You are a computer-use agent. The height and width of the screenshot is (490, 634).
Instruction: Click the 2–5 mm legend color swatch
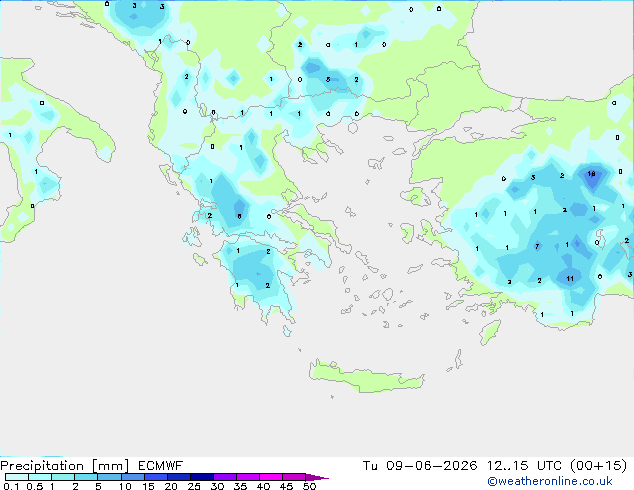tap(86, 477)
